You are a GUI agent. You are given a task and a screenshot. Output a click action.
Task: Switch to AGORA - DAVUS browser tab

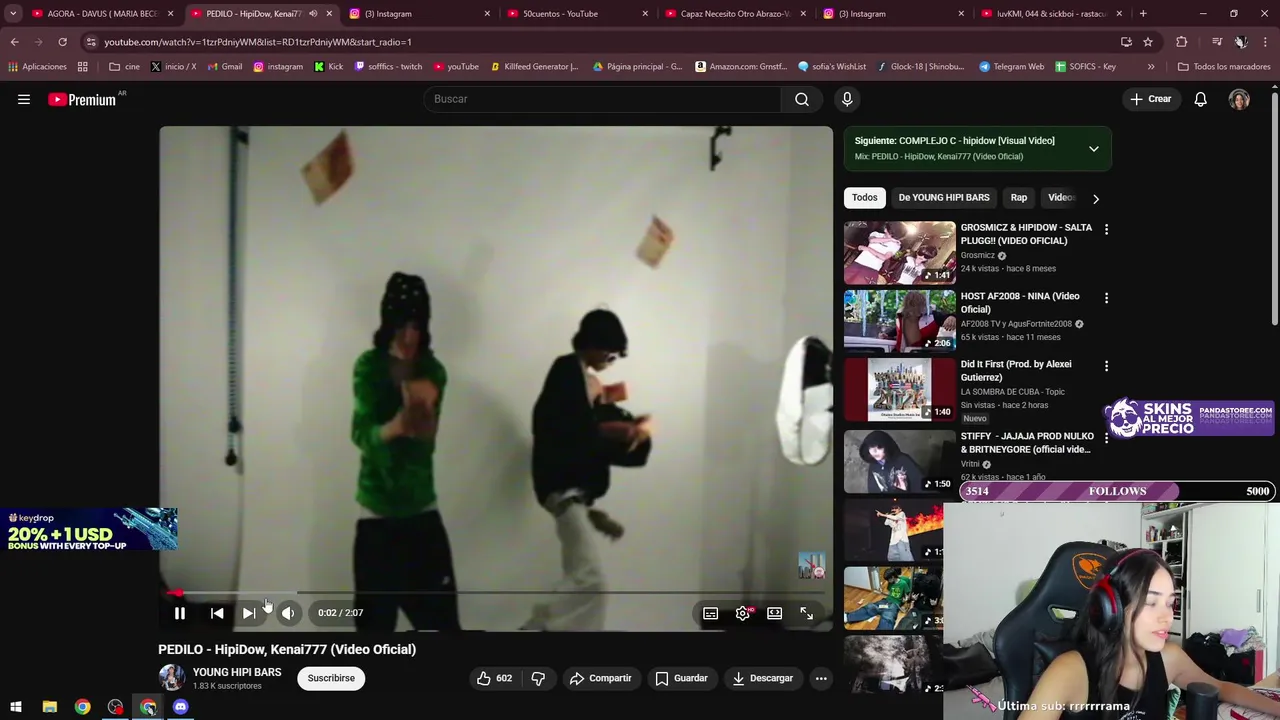coord(100,14)
